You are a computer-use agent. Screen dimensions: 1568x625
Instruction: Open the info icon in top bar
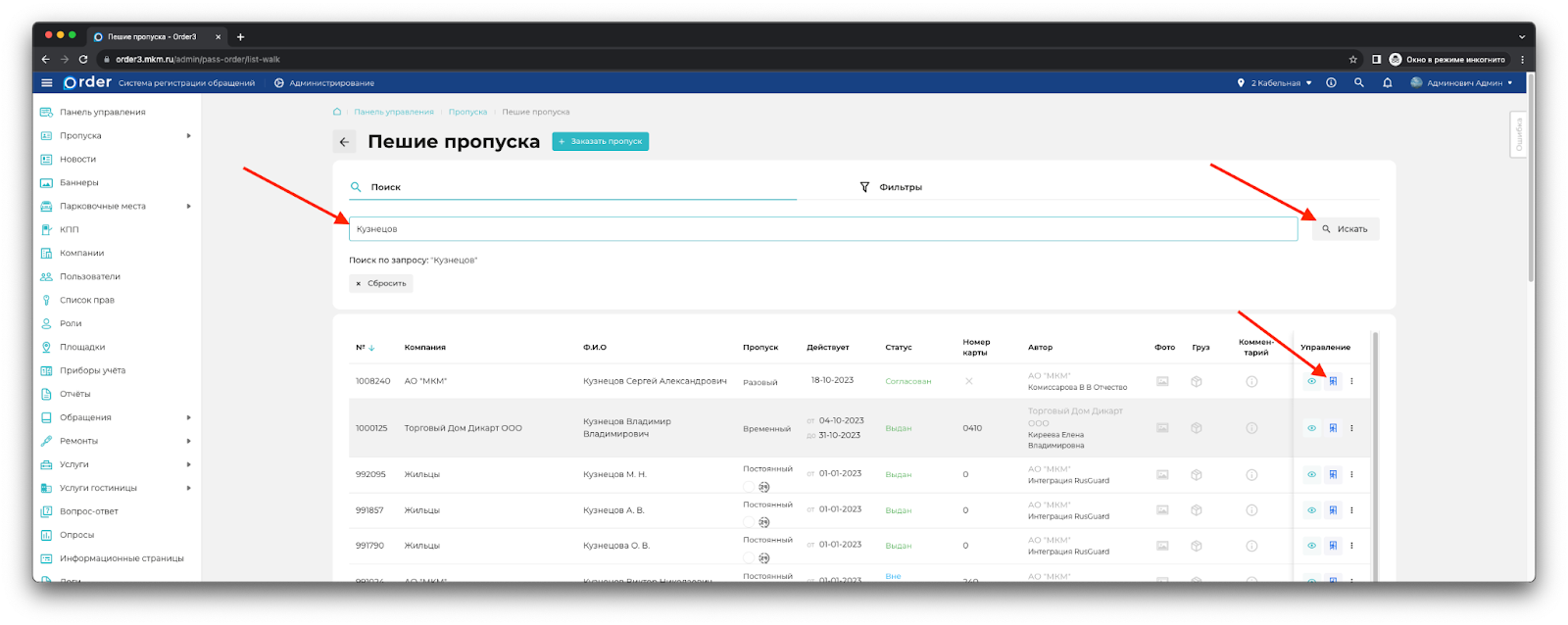point(1331,83)
